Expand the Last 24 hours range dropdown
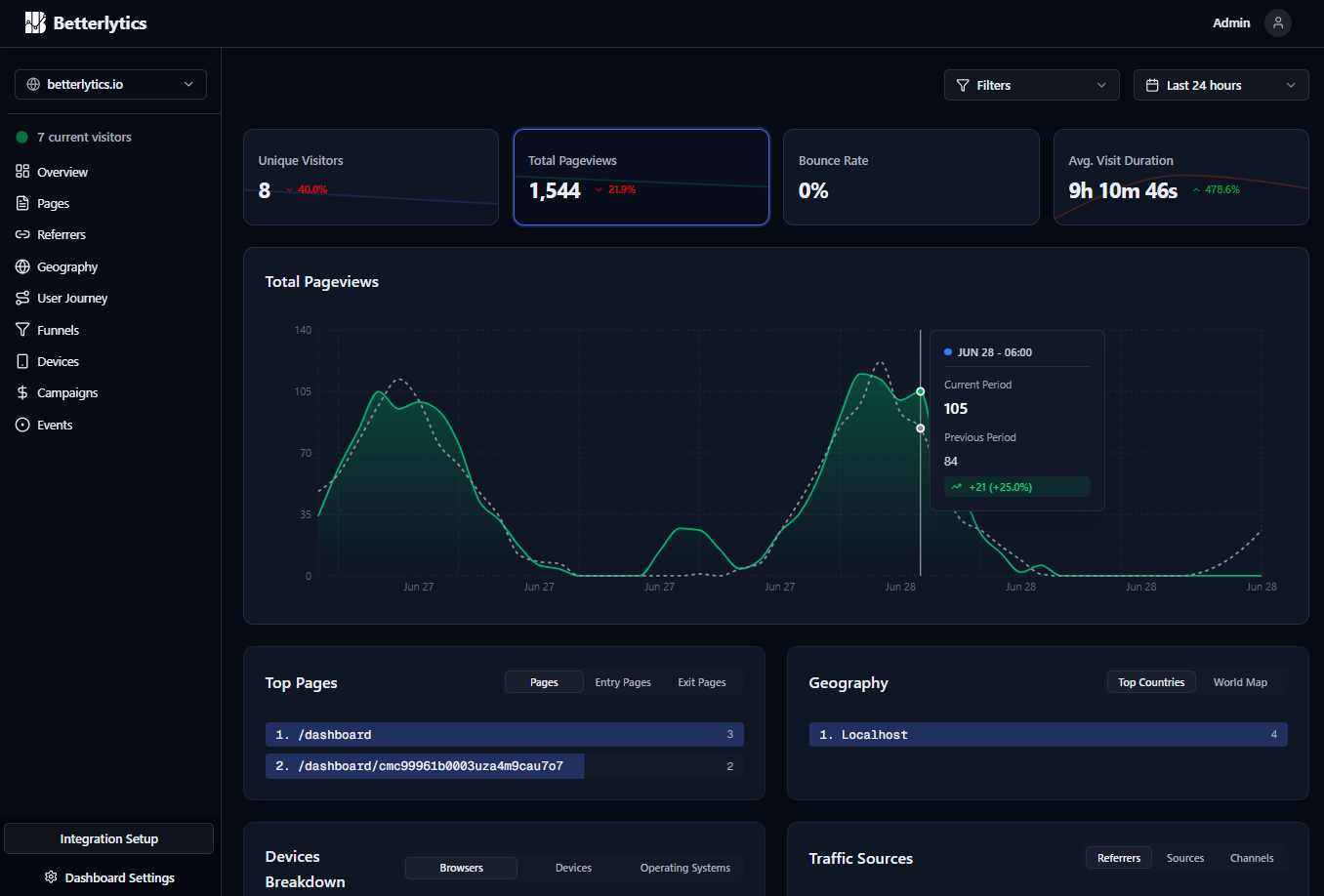The image size is (1324, 896). [1221, 85]
